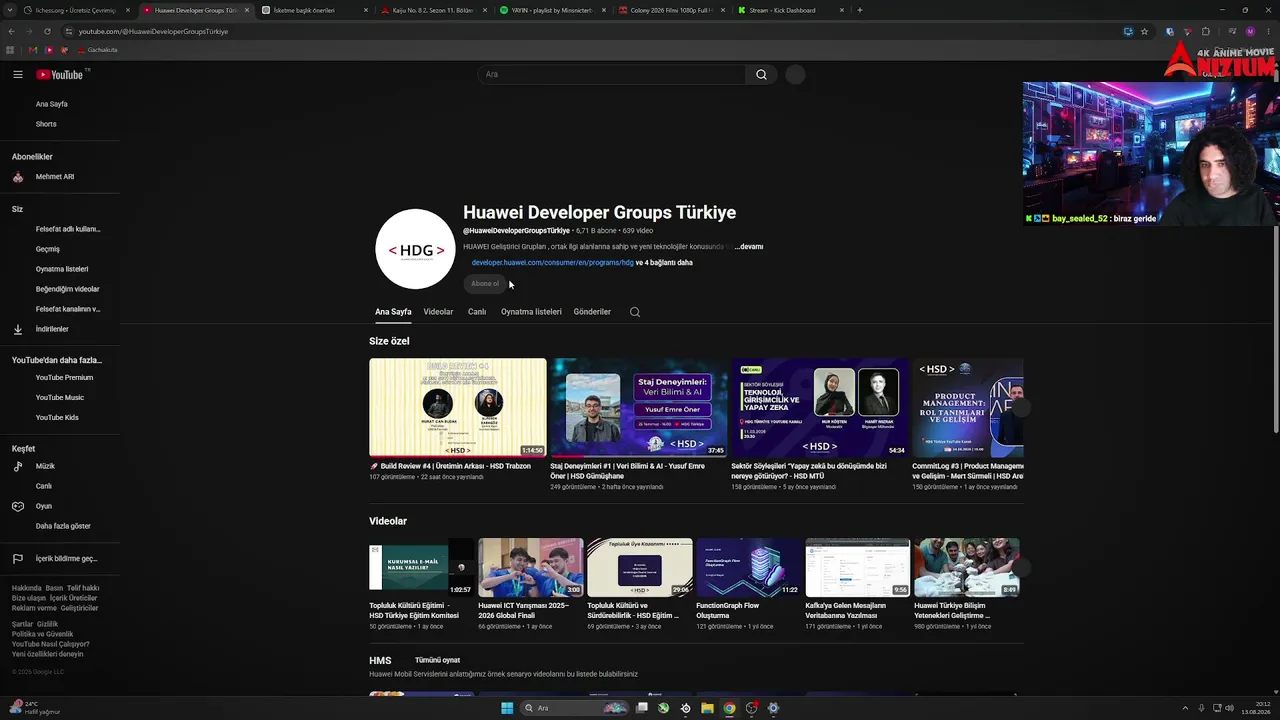Open the Müzik explore category
This screenshot has height=720, width=1280.
45,466
